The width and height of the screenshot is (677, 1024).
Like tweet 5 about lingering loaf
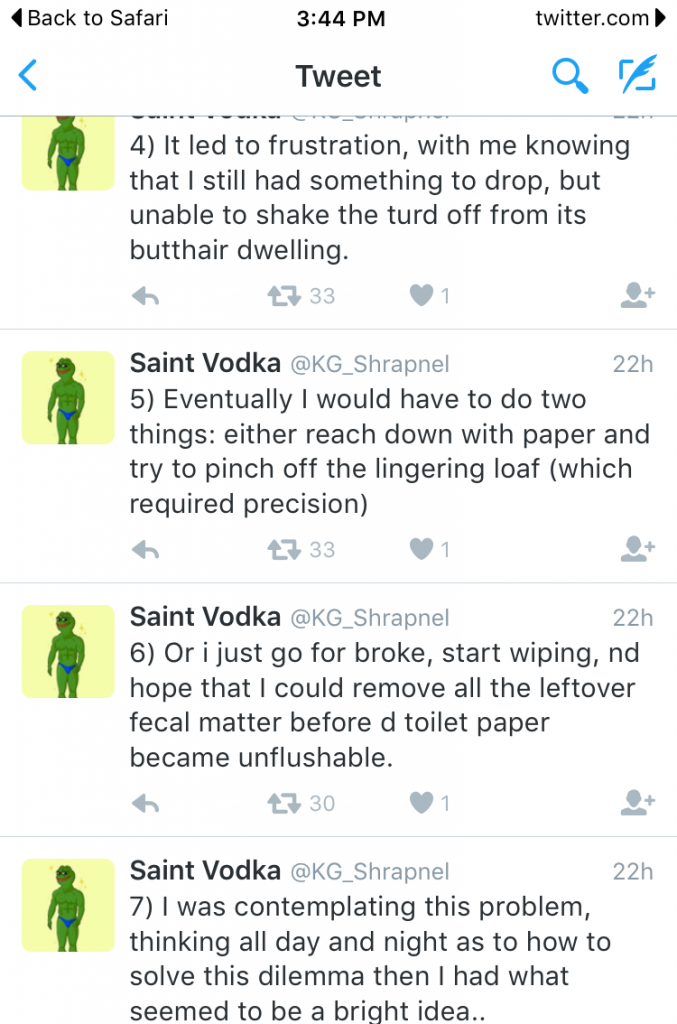(x=422, y=549)
